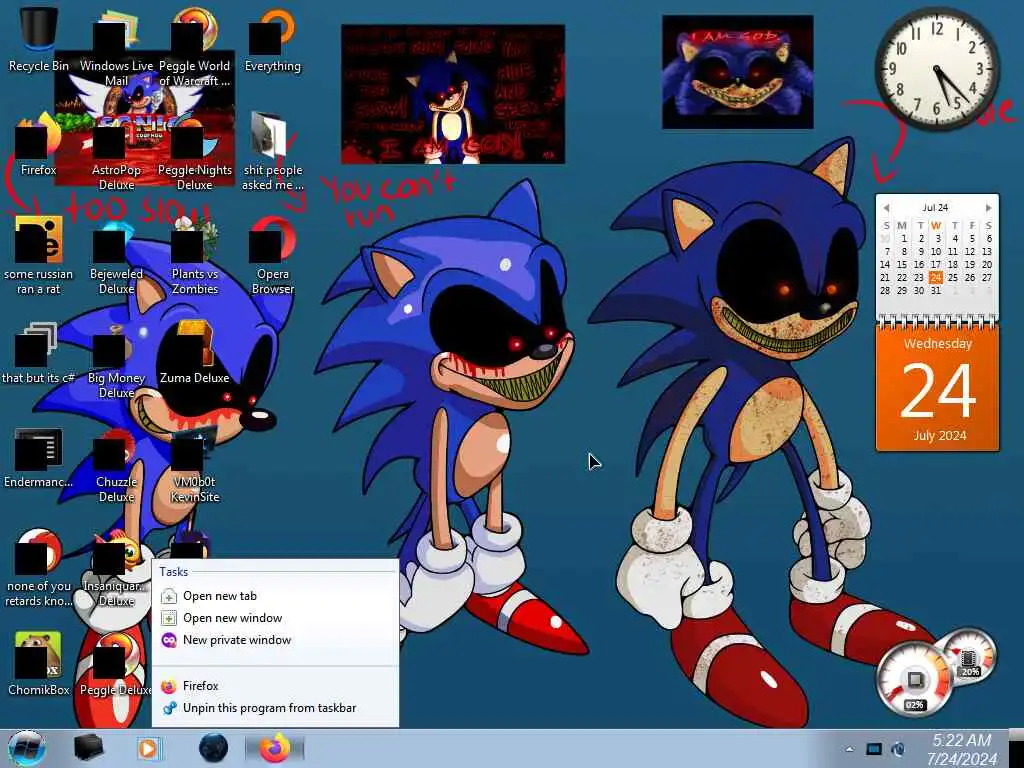This screenshot has width=1024, height=768.
Task: Select July 31 in the calendar gadget
Action: [x=936, y=291]
